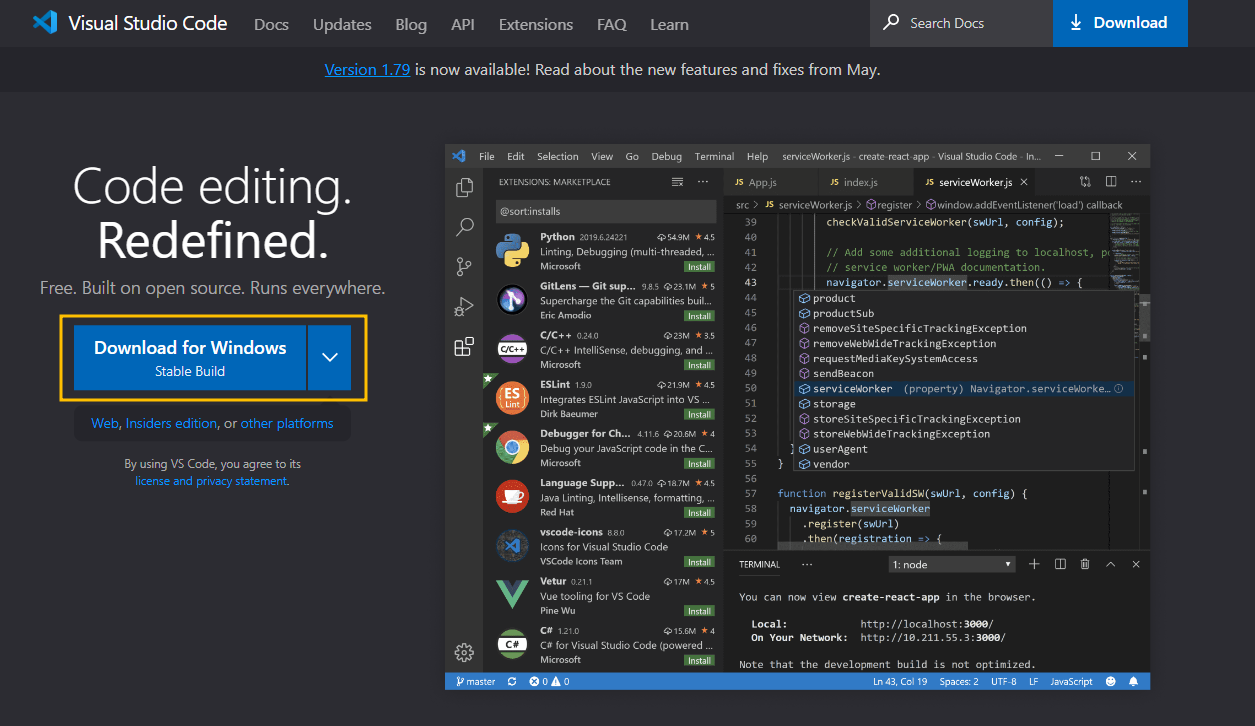This screenshot has height=726, width=1255.
Task: Open the File menu in VS Code
Action: (x=487, y=156)
